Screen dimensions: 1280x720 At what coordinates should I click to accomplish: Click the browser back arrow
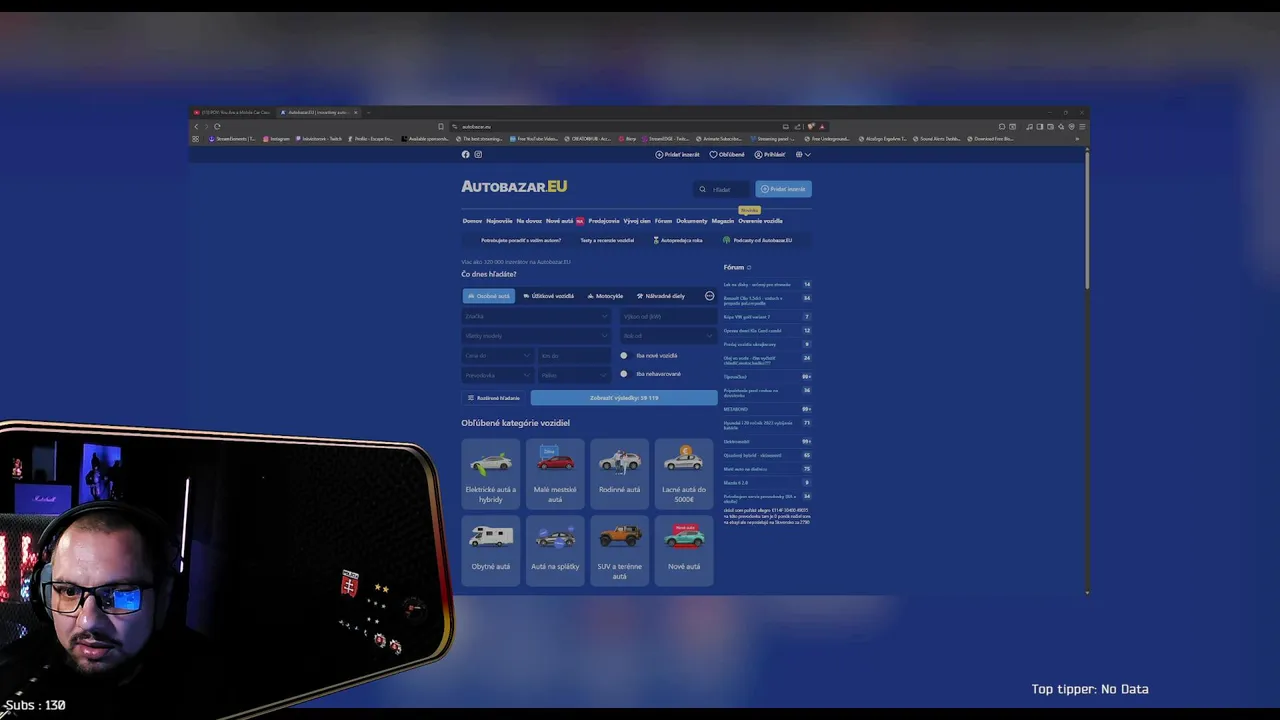pos(196,126)
